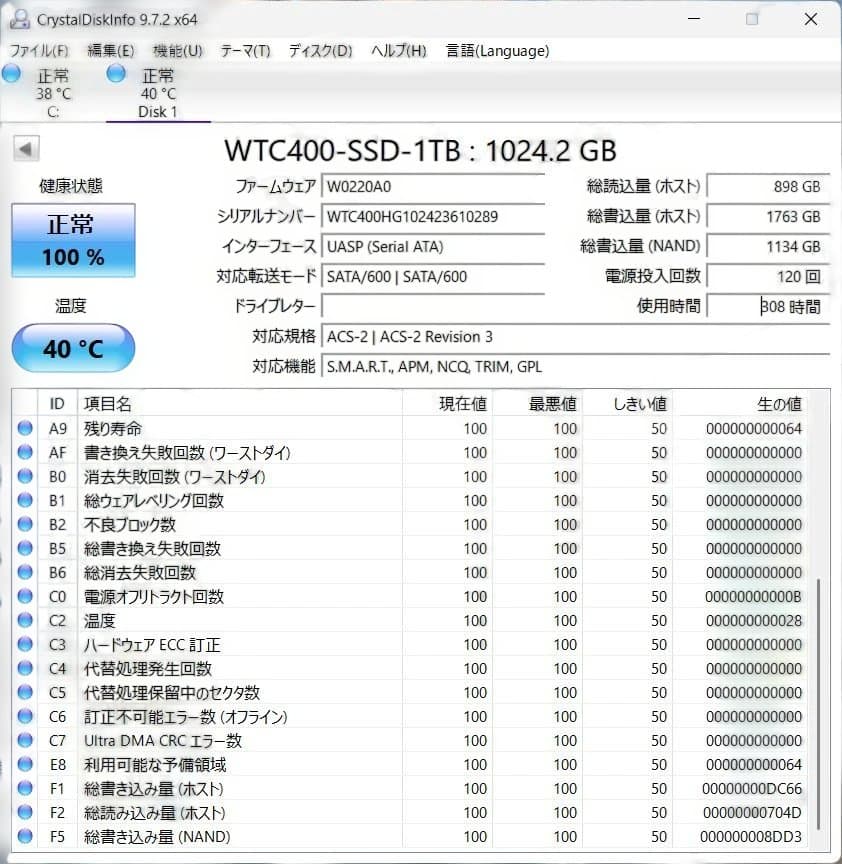Click the 現在値 column header
This screenshot has width=842, height=864.
447,403
